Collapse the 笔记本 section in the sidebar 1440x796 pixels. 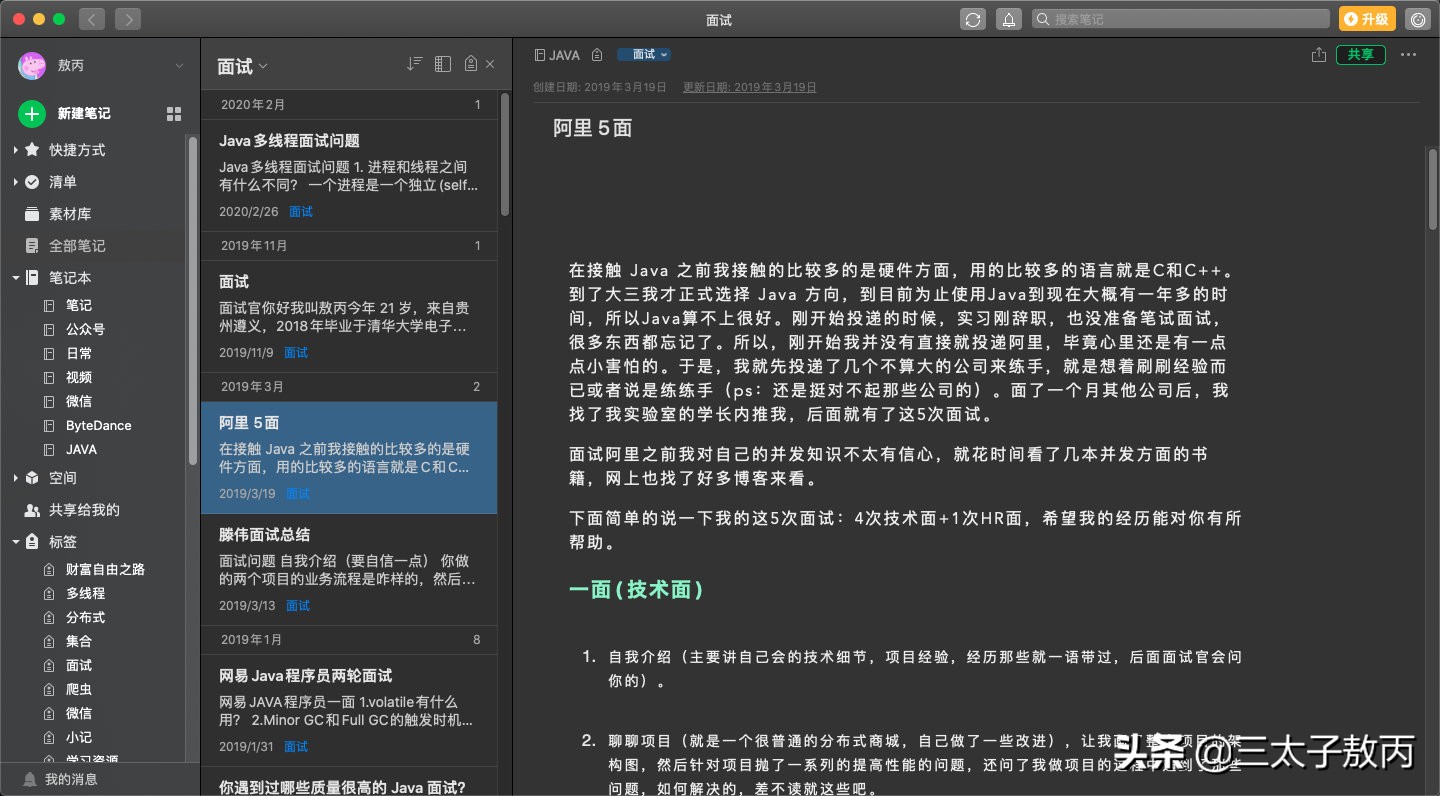15,277
